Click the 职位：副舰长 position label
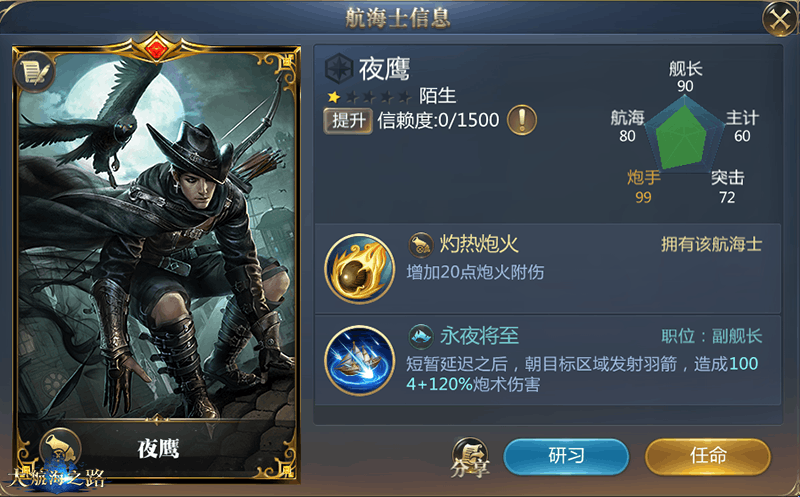The image size is (800, 497). point(711,336)
